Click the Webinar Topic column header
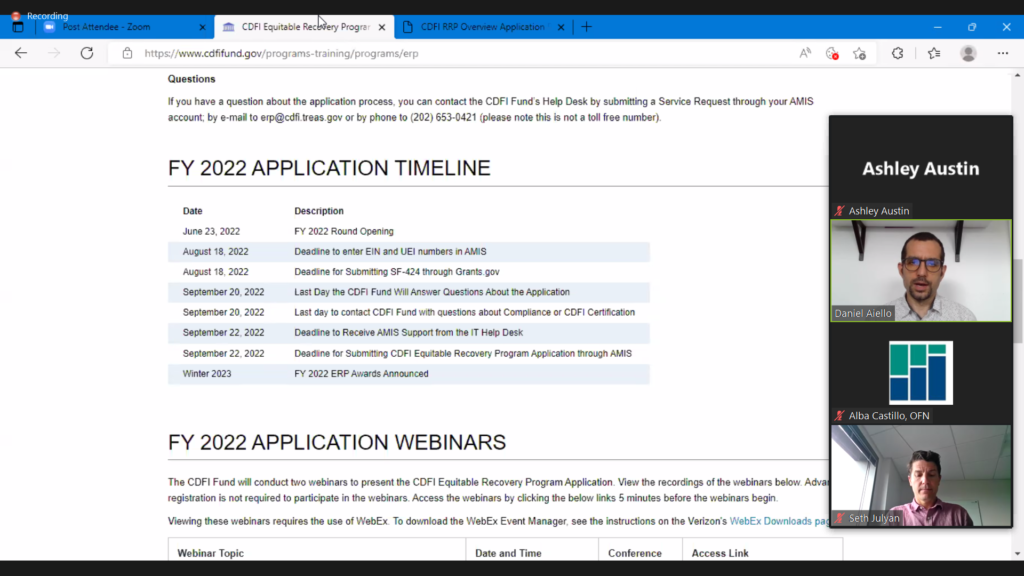This screenshot has height=576, width=1024. pos(210,553)
